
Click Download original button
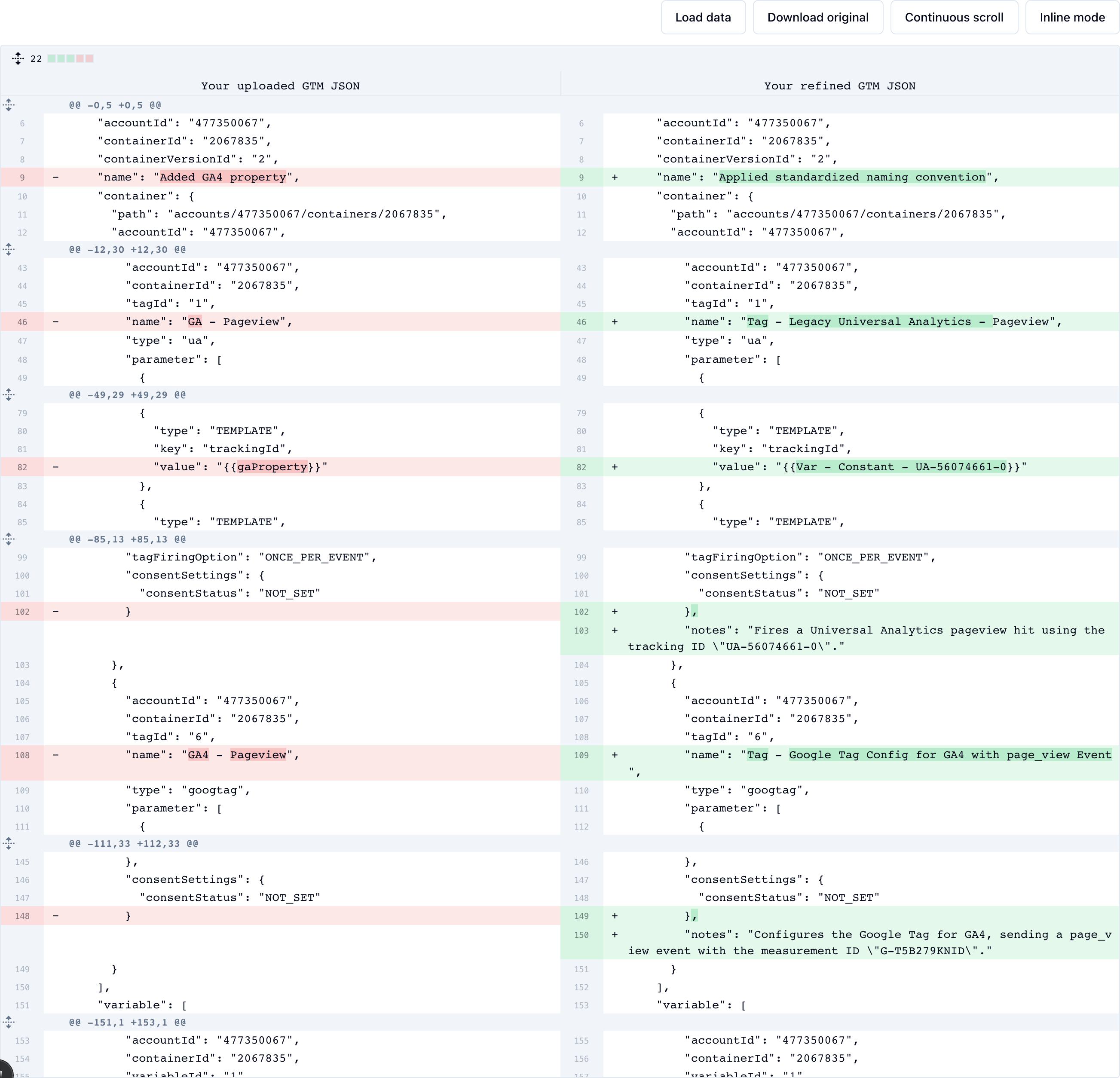pyautogui.click(x=818, y=17)
